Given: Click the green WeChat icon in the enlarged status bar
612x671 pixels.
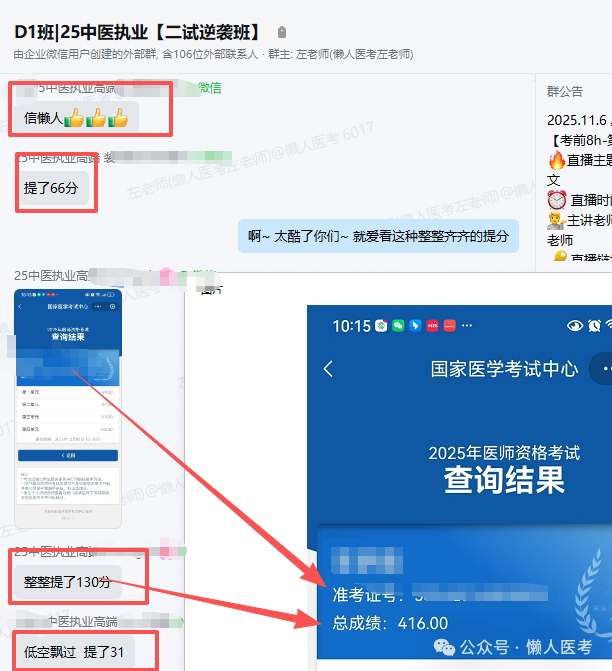Looking at the screenshot, I should point(398,326).
